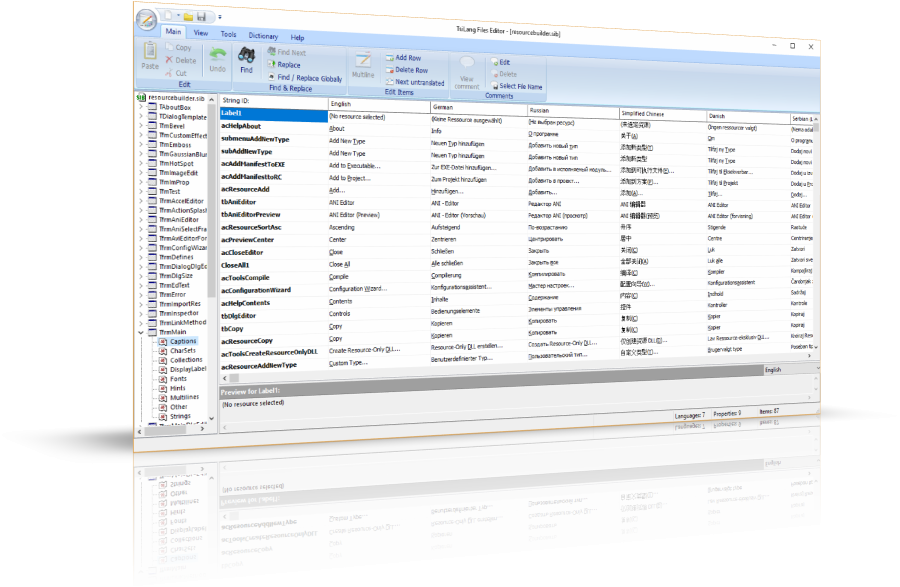This screenshot has height=587, width=900.
Task: Click Replace in Find & Replace group
Action: [x=288, y=65]
